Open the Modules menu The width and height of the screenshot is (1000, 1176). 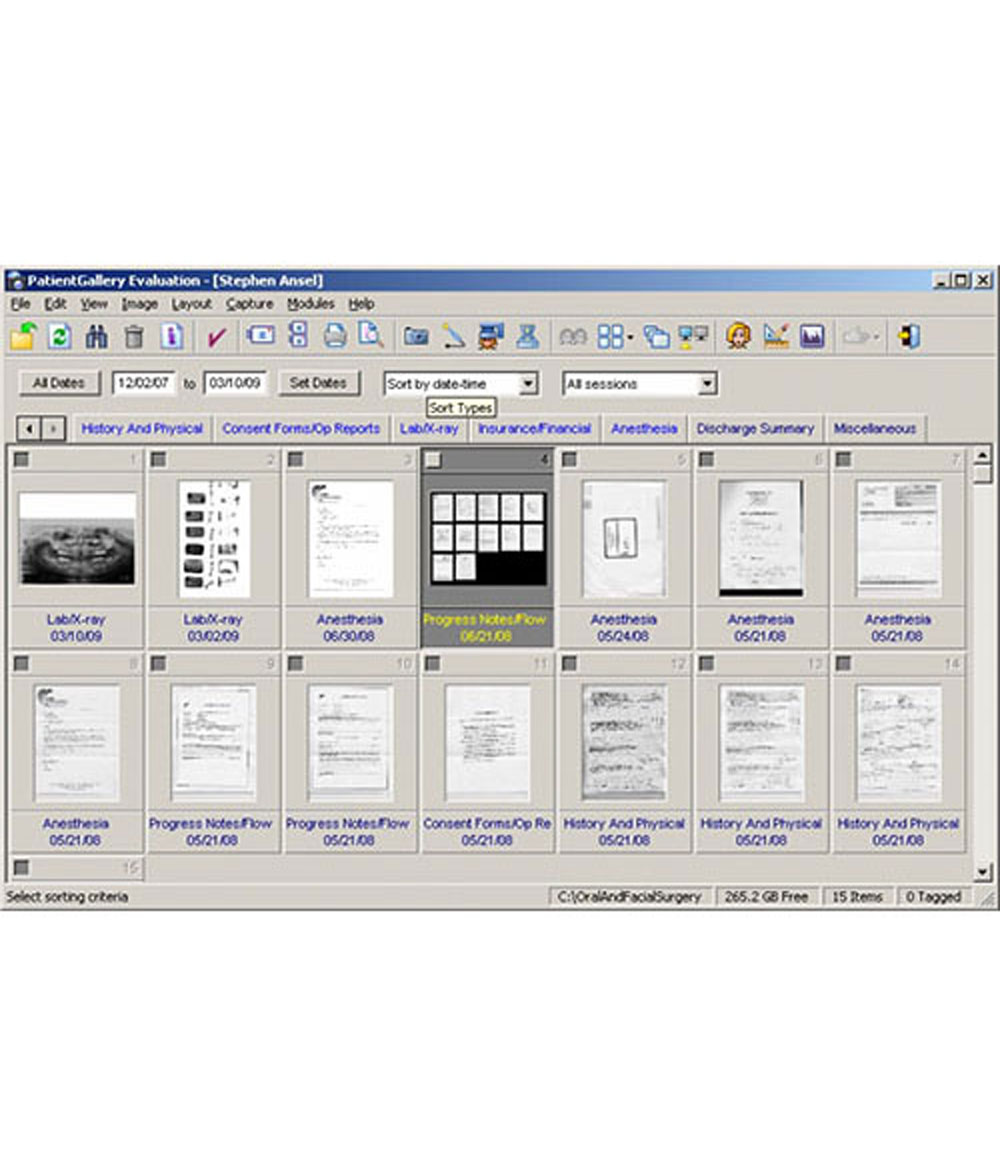(310, 304)
